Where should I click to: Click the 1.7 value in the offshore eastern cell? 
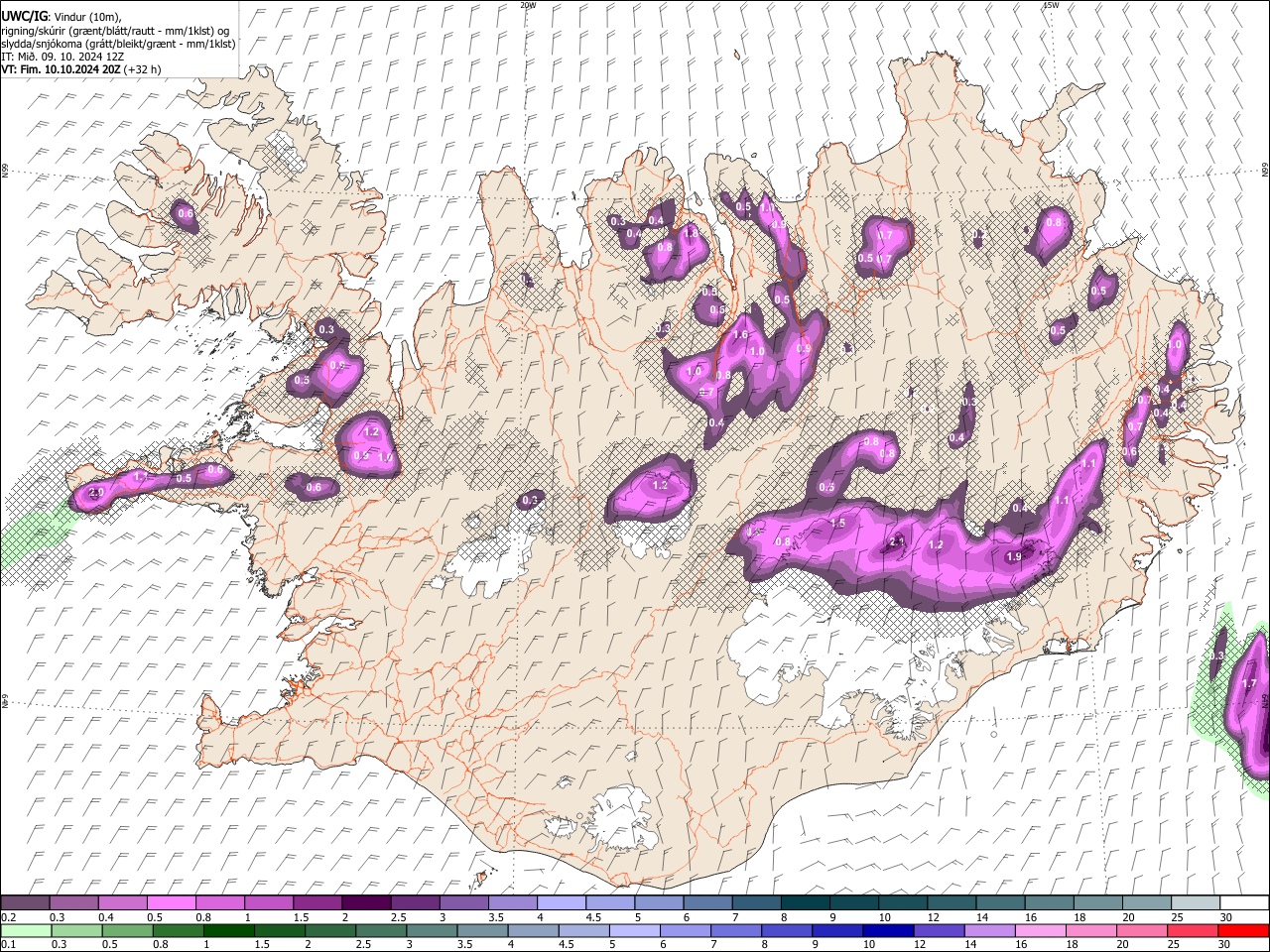coord(1249,683)
